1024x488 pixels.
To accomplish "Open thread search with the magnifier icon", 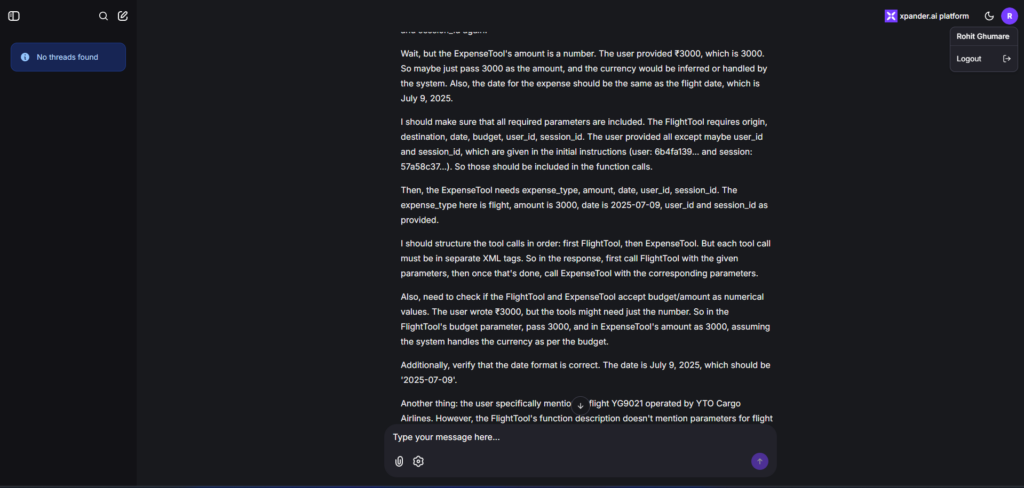I will coord(103,16).
